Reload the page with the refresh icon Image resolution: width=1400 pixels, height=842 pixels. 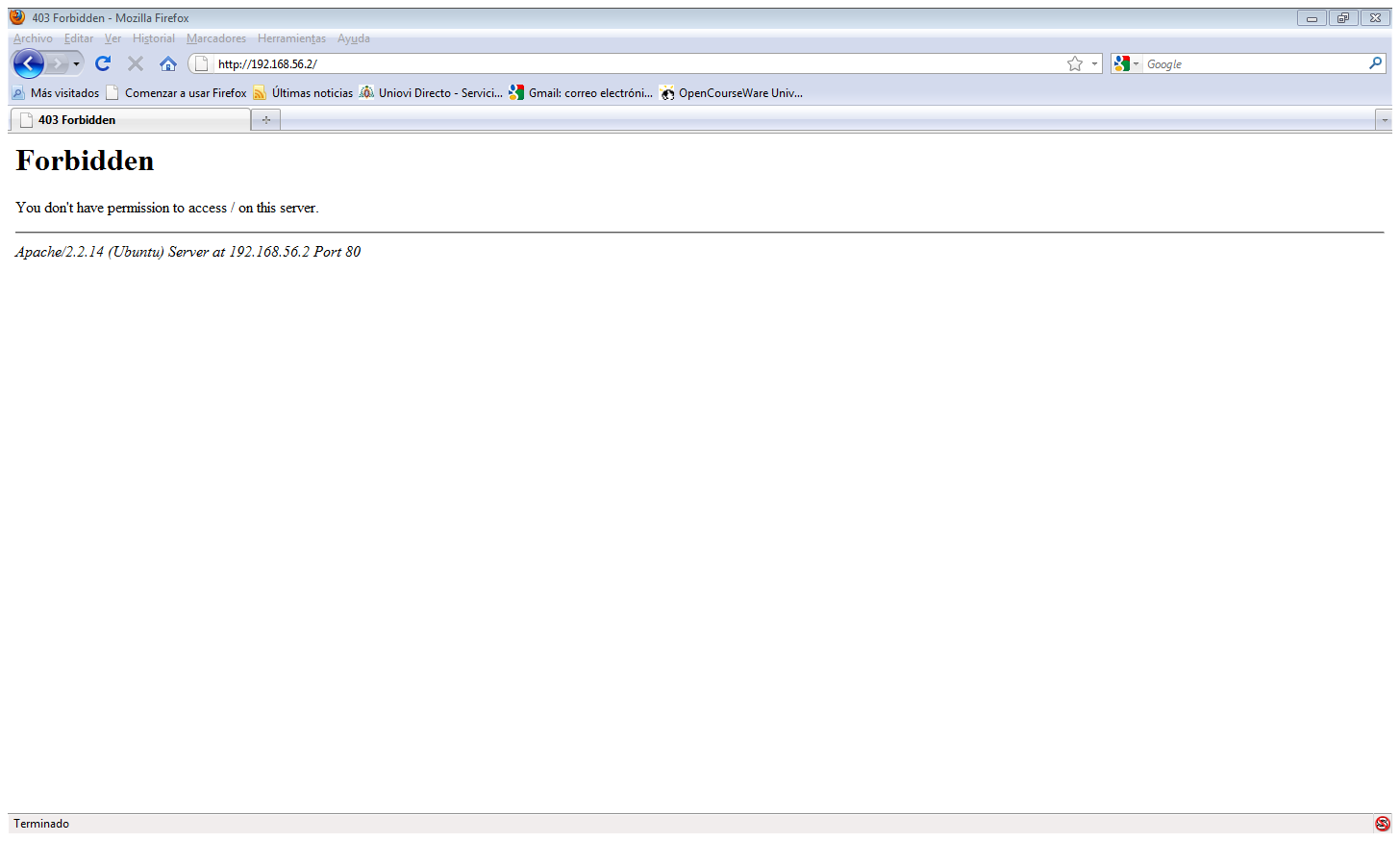tap(103, 64)
